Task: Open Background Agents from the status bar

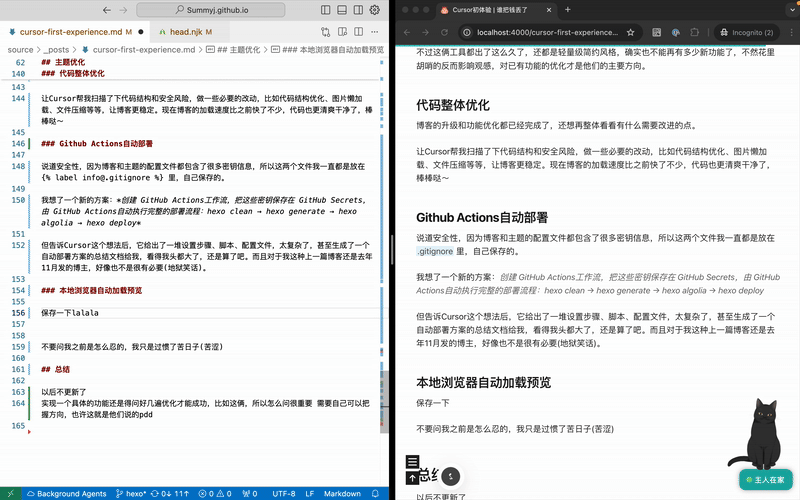Action: pos(66,493)
